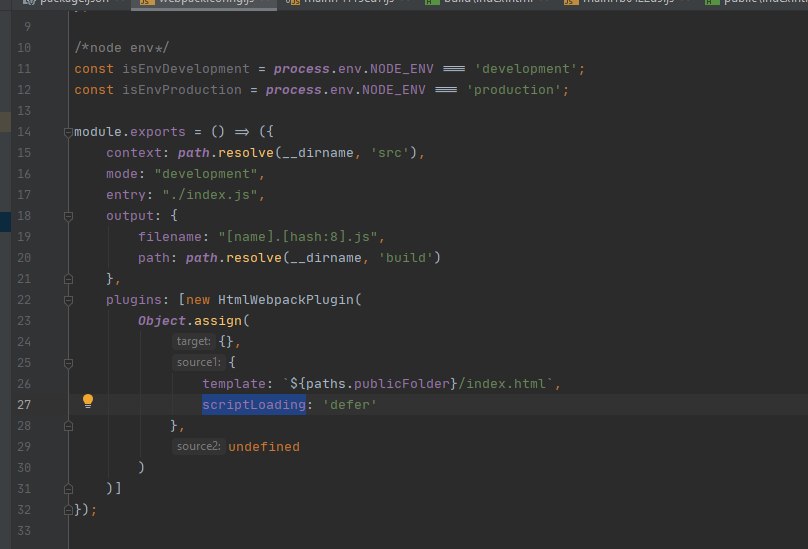Image resolution: width=808 pixels, height=549 pixels.
Task: Click __dirname on line 15
Action: (x=318, y=153)
